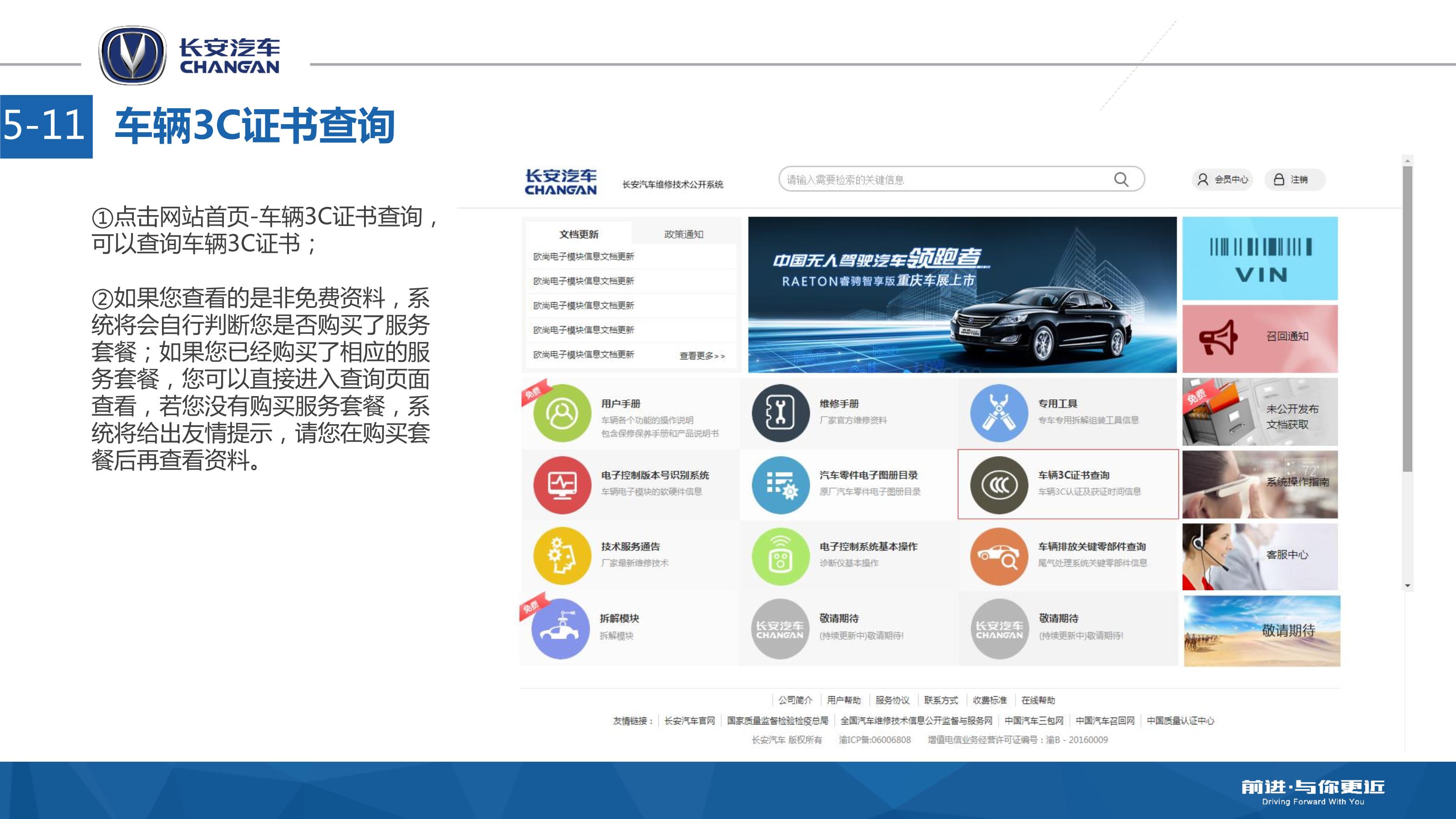Click the search magnifier icon
Viewport: 1456px width, 819px height.
pyautogui.click(x=1121, y=180)
